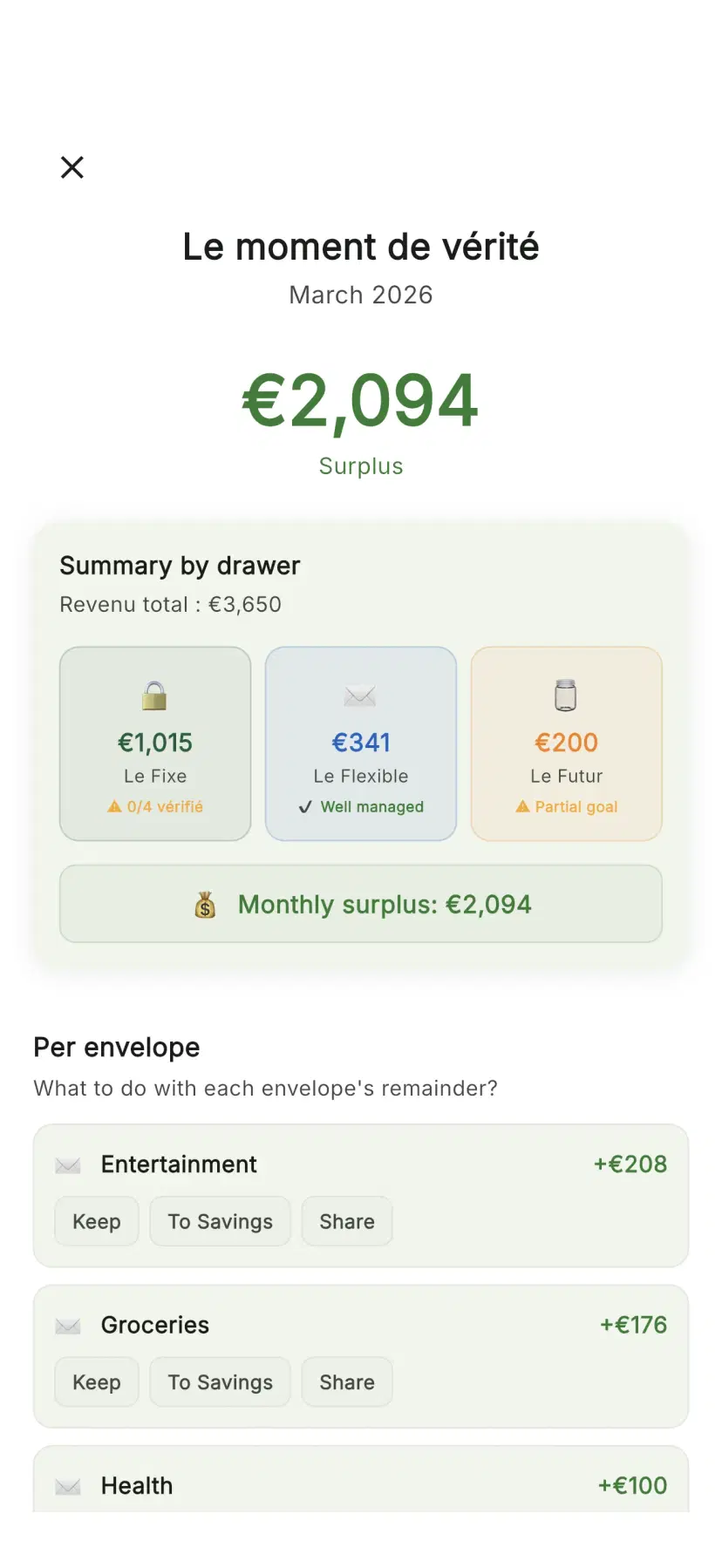Tap Share under Groceries
The height and width of the screenshot is (1568, 722).
[x=346, y=1381]
